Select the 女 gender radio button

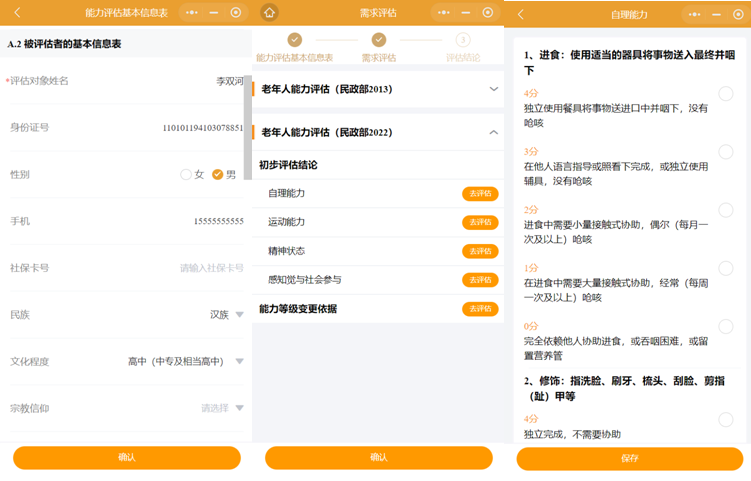(x=186, y=174)
